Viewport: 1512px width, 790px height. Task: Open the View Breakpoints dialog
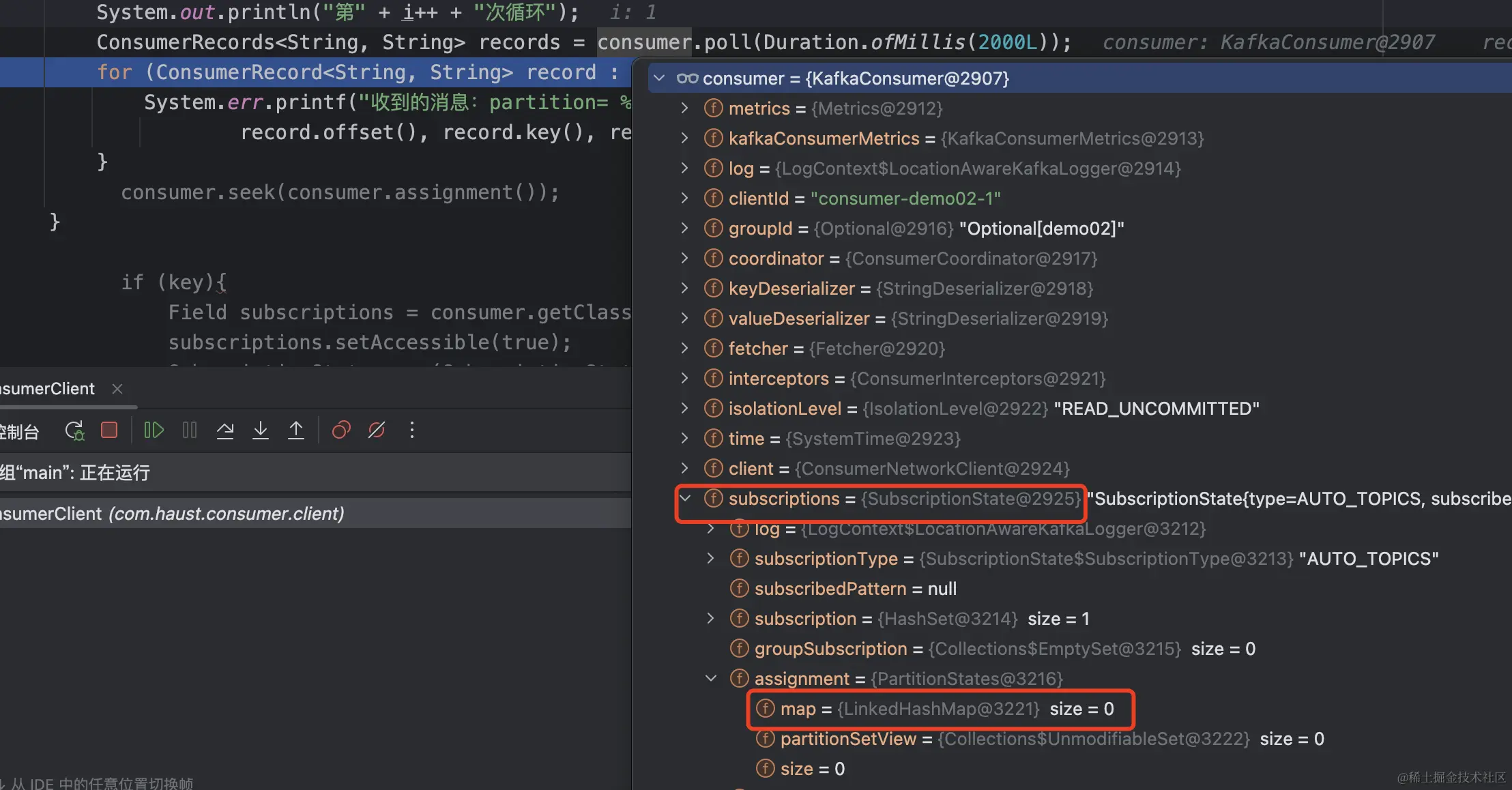coord(341,430)
